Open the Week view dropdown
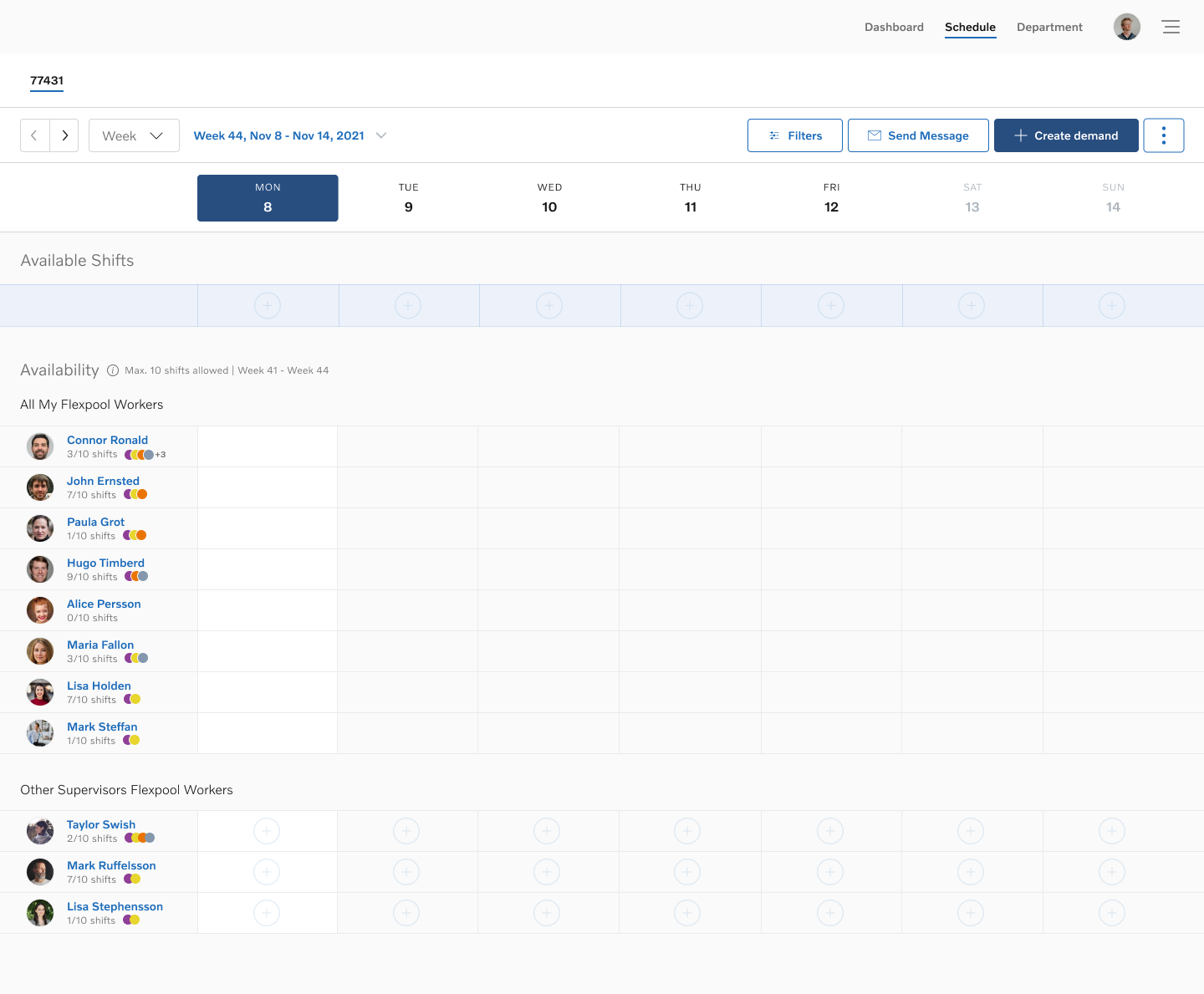 click(x=134, y=135)
